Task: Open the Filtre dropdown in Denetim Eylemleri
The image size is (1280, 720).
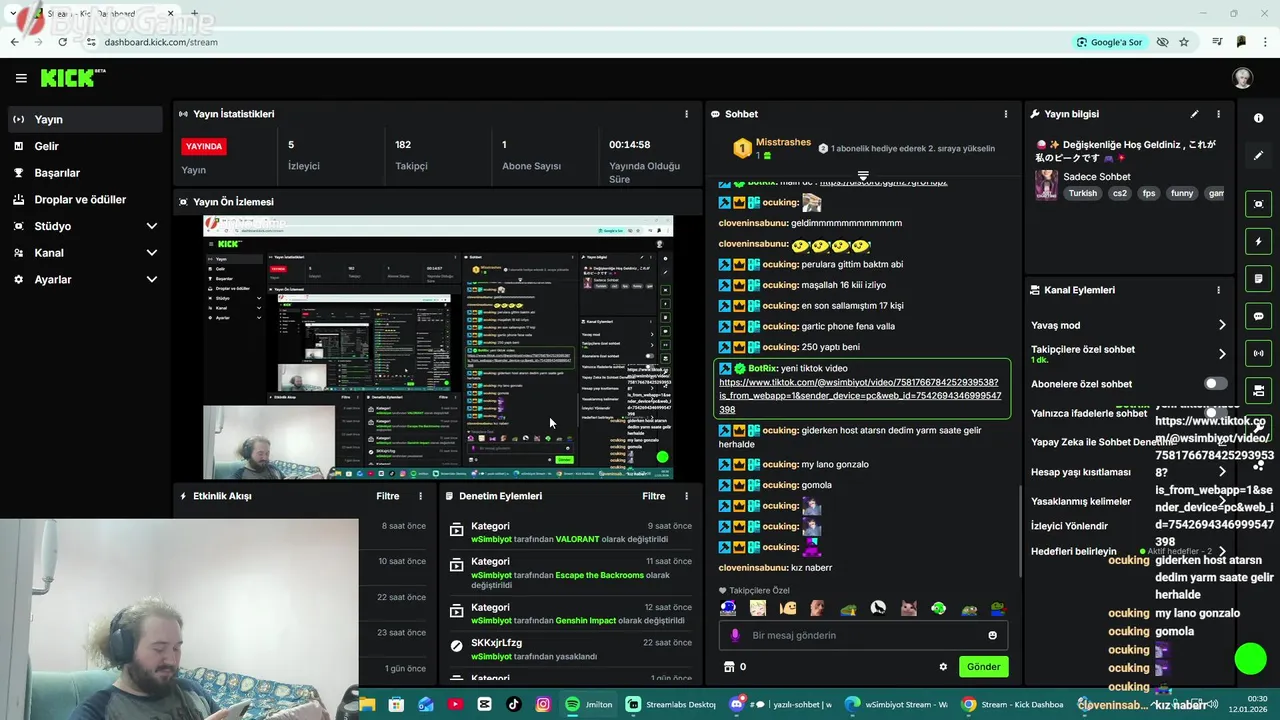Action: (653, 496)
